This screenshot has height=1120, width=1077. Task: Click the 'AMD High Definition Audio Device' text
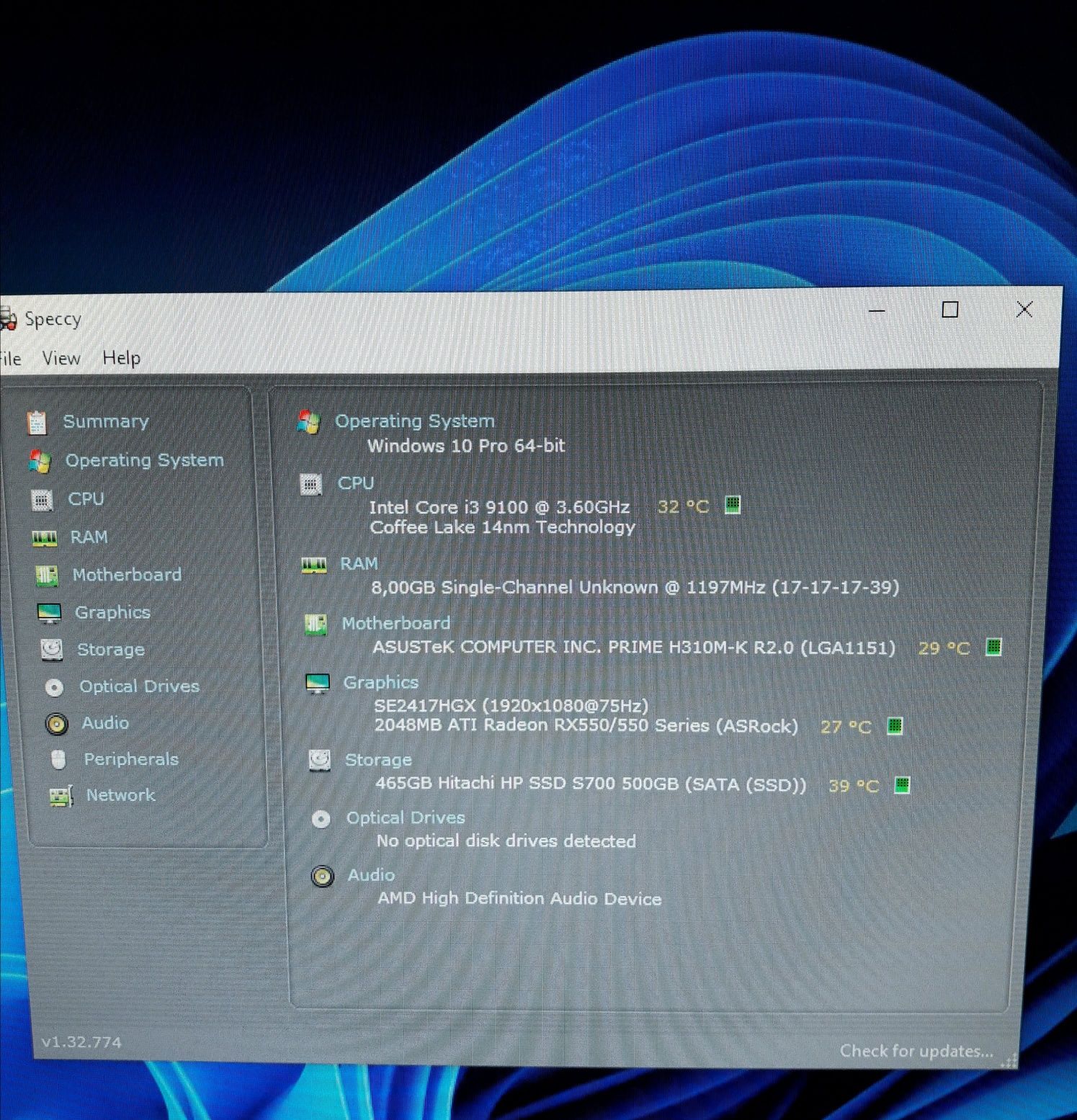pos(519,899)
